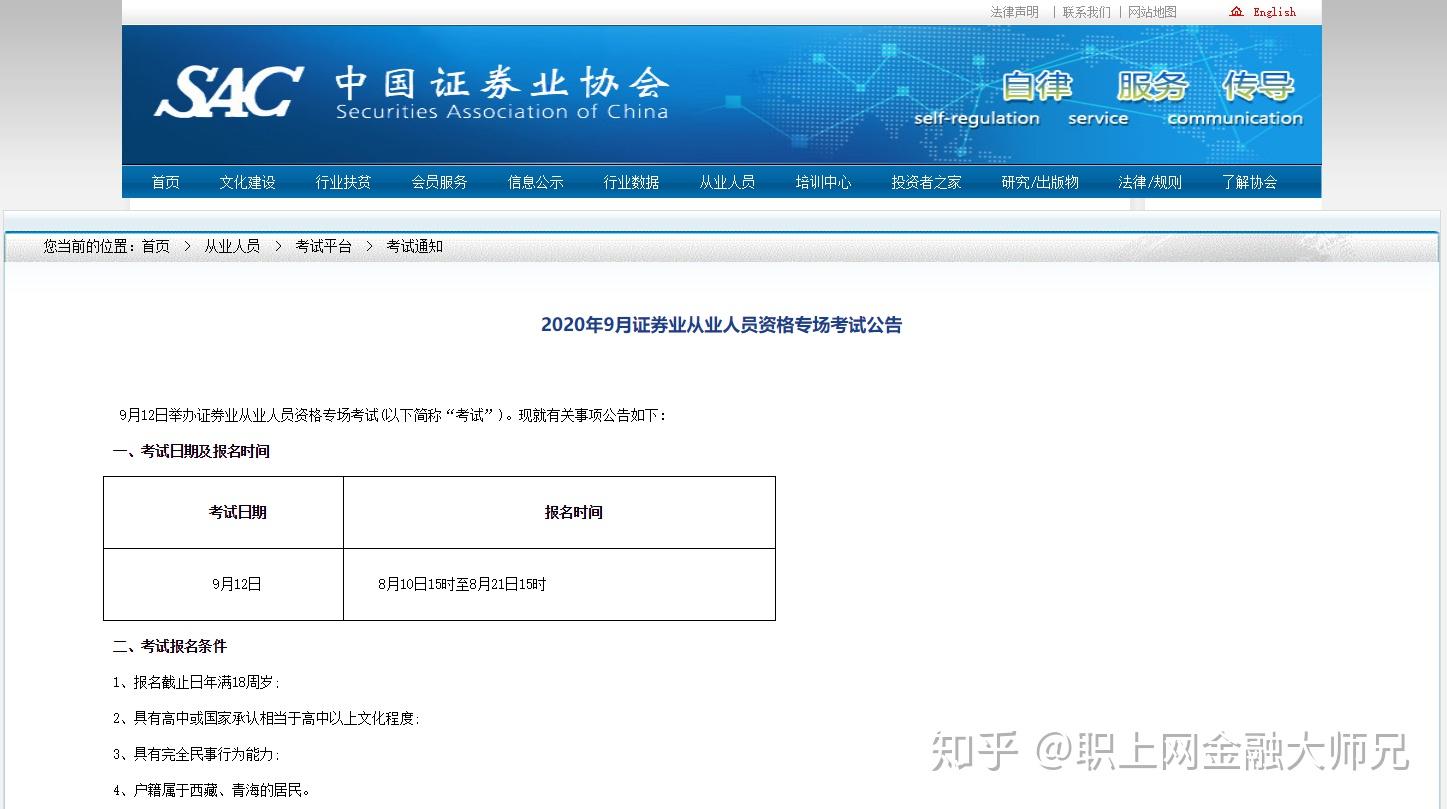
Task: Go to 首页 in navigation bar
Action: [x=166, y=182]
